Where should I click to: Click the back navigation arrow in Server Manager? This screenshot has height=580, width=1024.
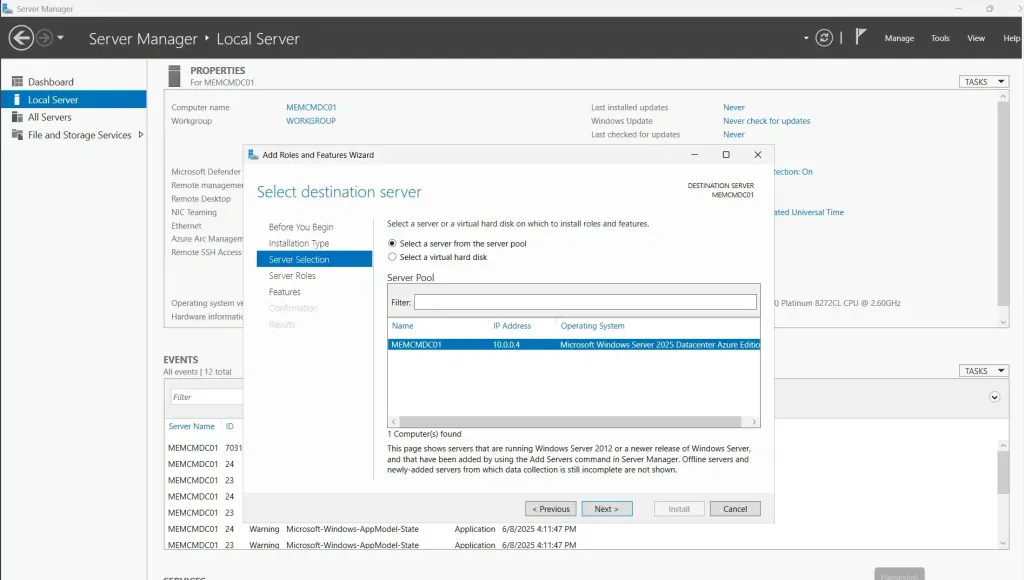pos(22,38)
